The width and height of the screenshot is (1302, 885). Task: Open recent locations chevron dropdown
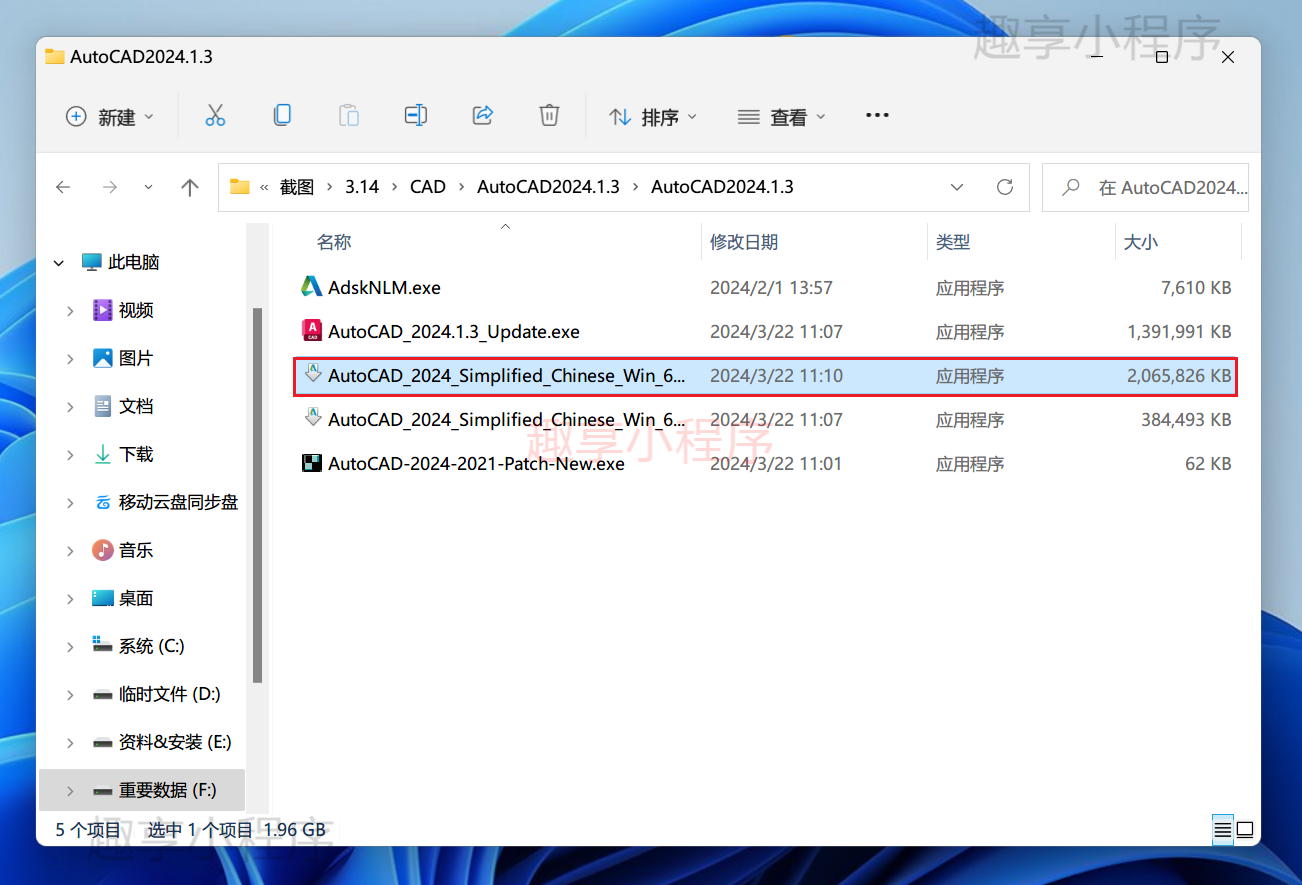click(149, 187)
